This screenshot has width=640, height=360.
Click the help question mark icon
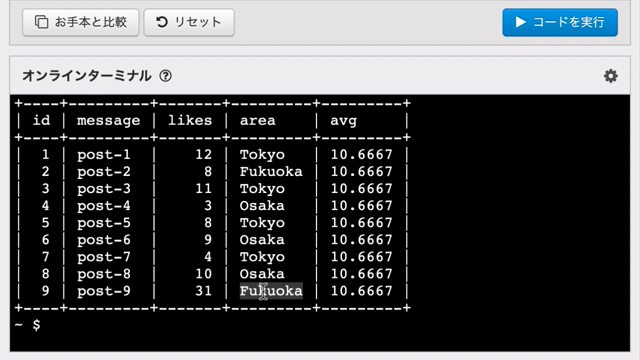click(166, 76)
